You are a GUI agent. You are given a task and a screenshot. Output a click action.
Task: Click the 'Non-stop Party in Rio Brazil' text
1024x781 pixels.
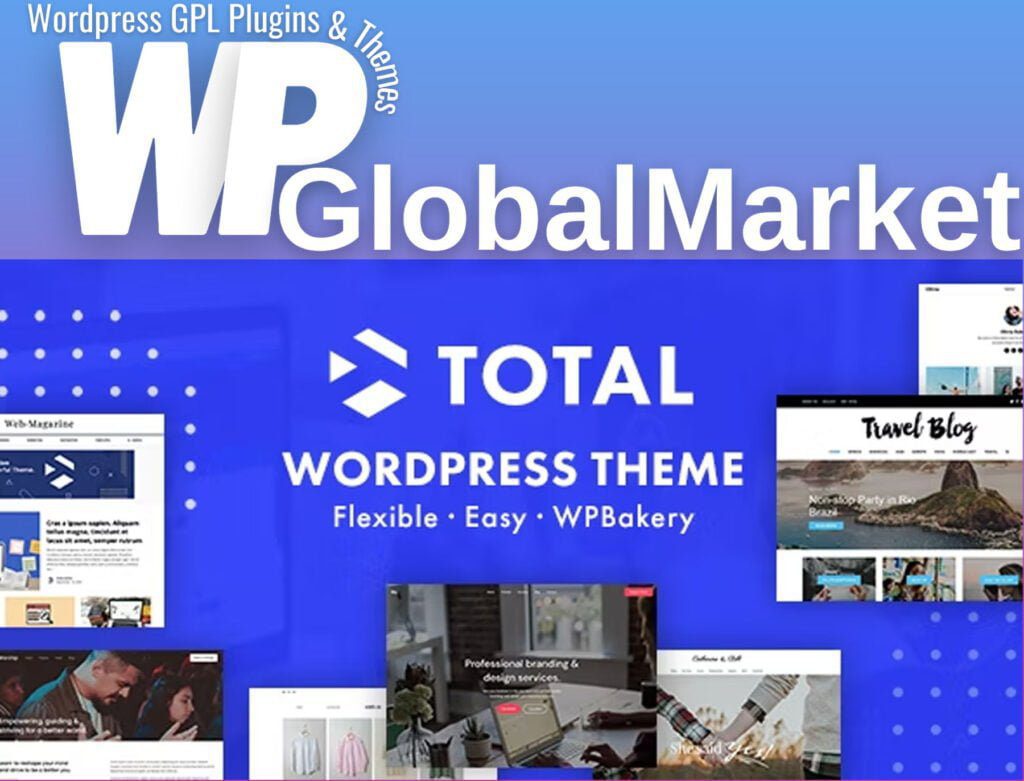[862, 505]
